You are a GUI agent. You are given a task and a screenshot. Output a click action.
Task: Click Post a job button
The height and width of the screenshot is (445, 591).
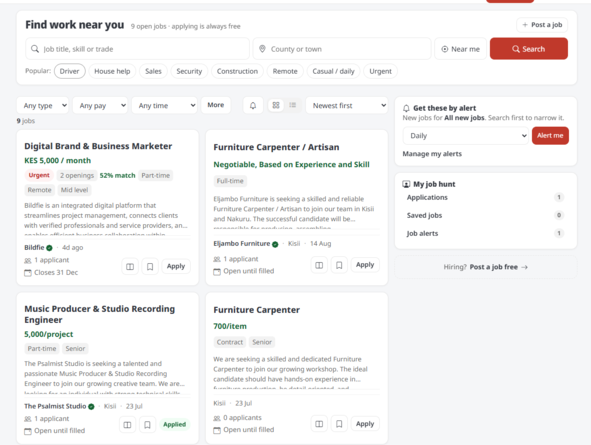point(542,25)
